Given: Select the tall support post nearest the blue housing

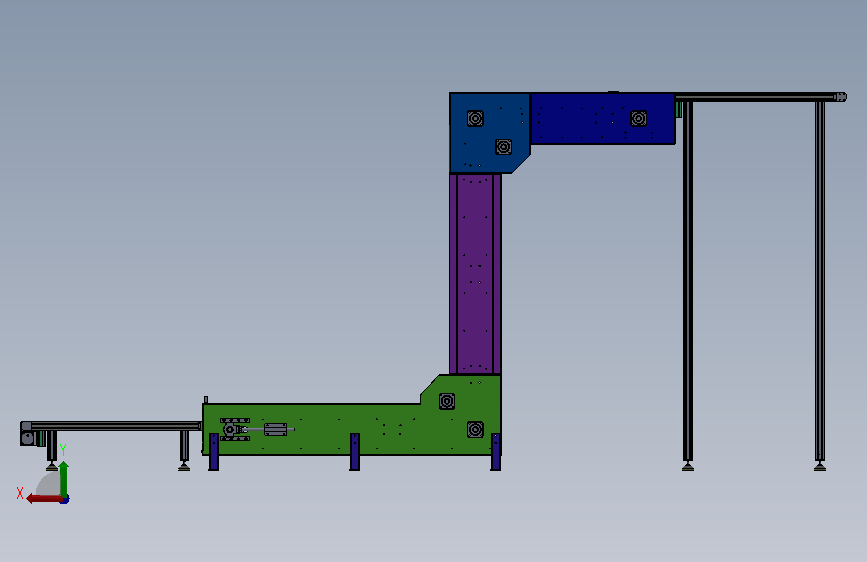Looking at the screenshot, I should tap(688, 281).
